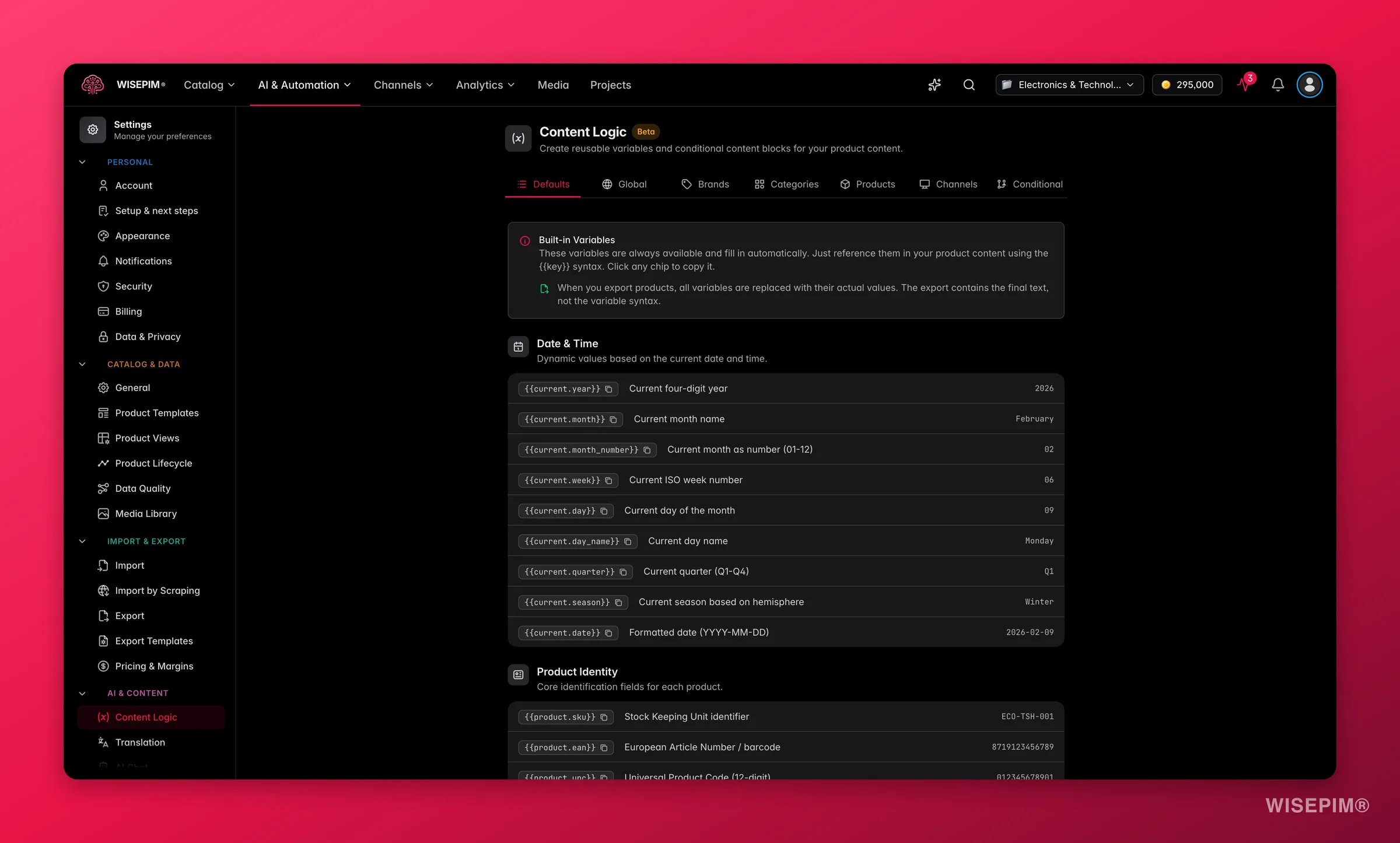Click the 295,000 credits coin chip

pos(1187,85)
